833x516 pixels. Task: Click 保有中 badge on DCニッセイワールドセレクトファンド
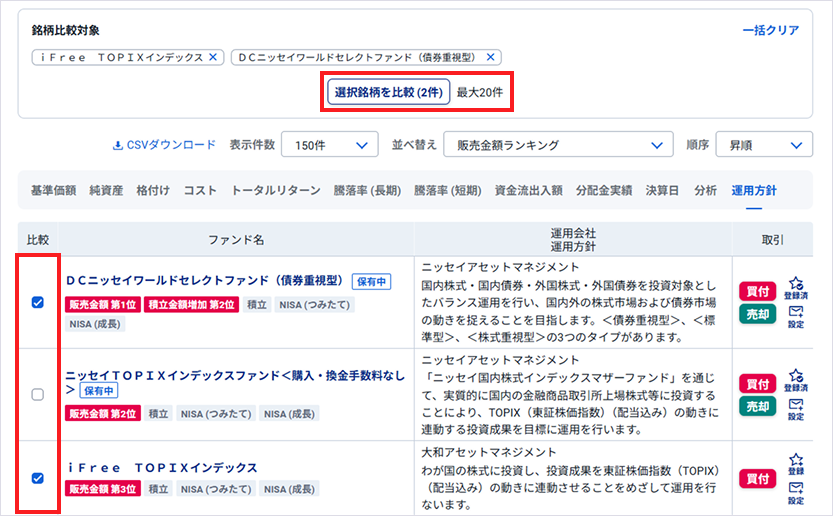click(371, 282)
